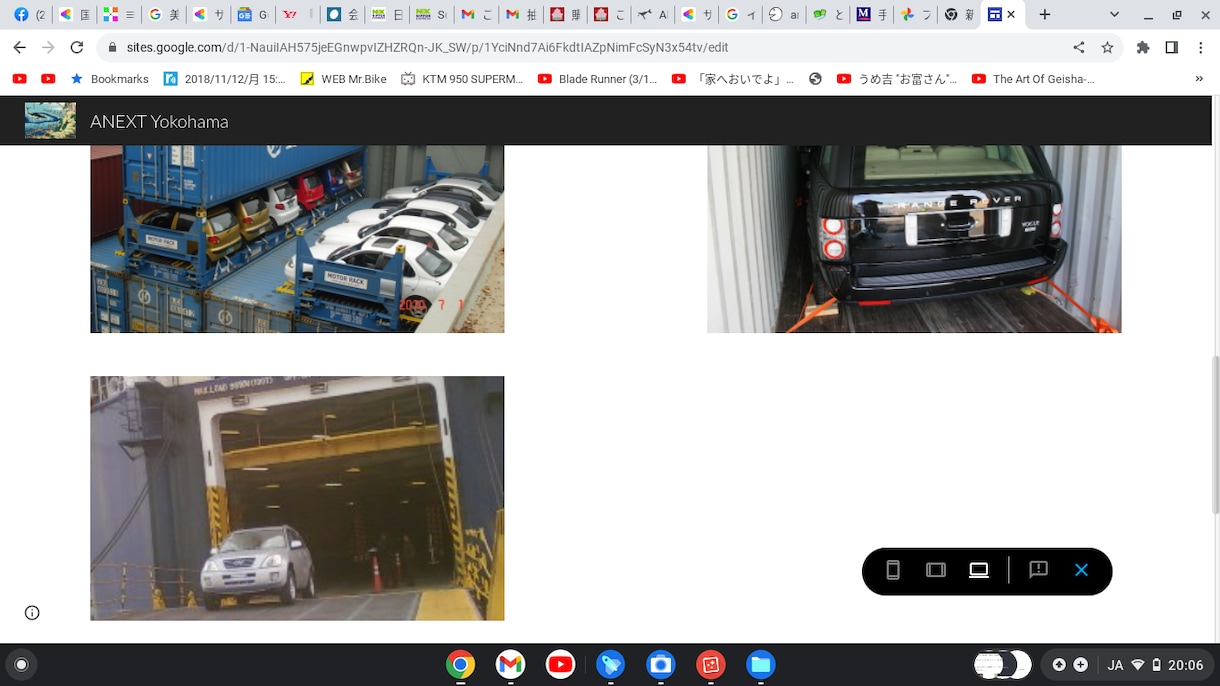Open the site info icon at page bottom-left
Viewport: 1220px width, 686px height.
32,613
